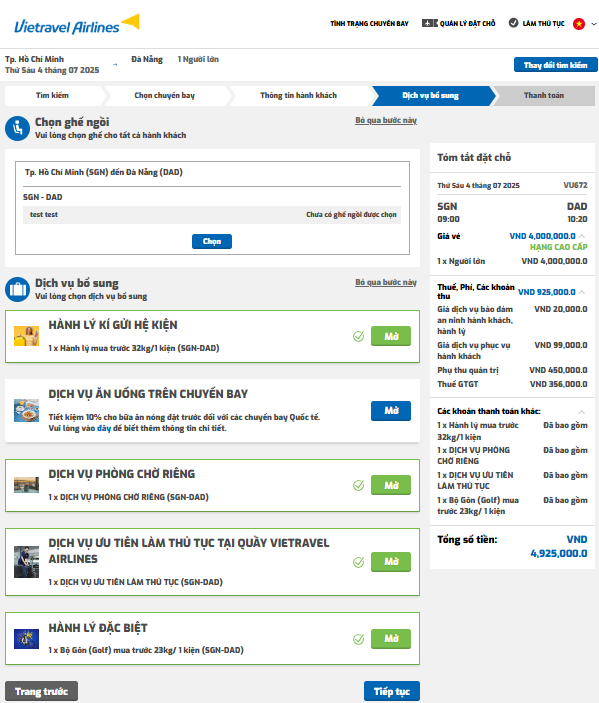Screen dimensions: 599x703
Task: Click the flight number VU672
Action: [x=575, y=185]
